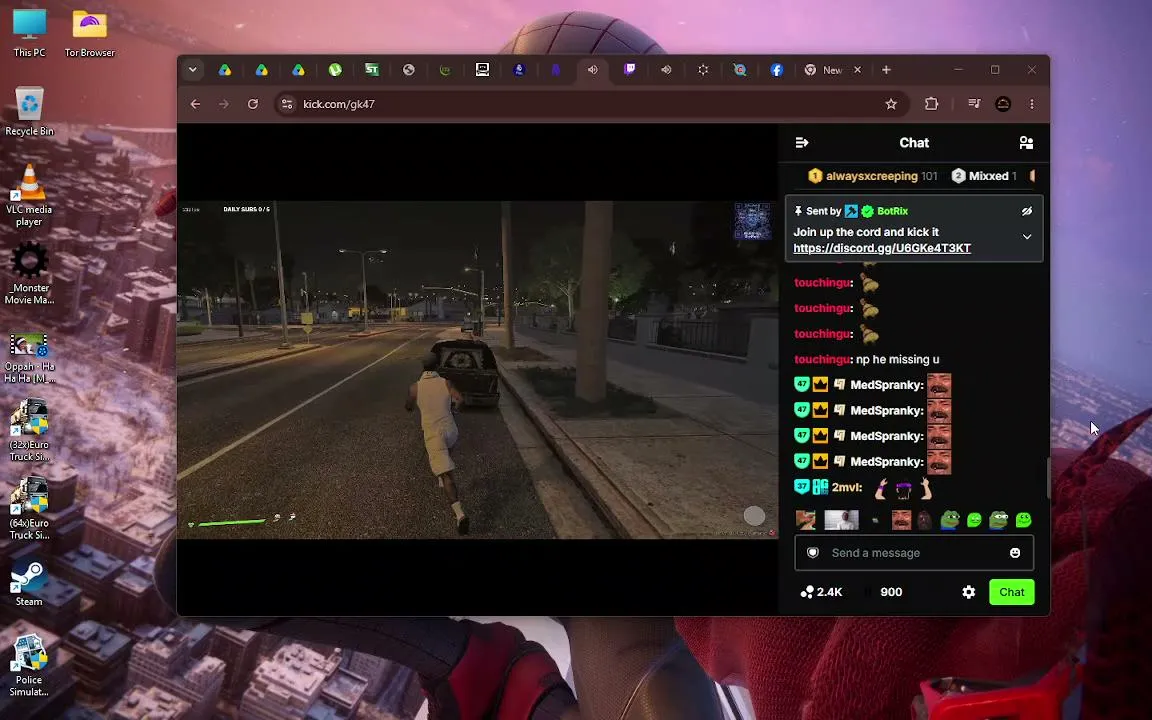Click the 2.4K channel points icon
Viewport: 1152px width, 720px height.
pyautogui.click(x=807, y=592)
